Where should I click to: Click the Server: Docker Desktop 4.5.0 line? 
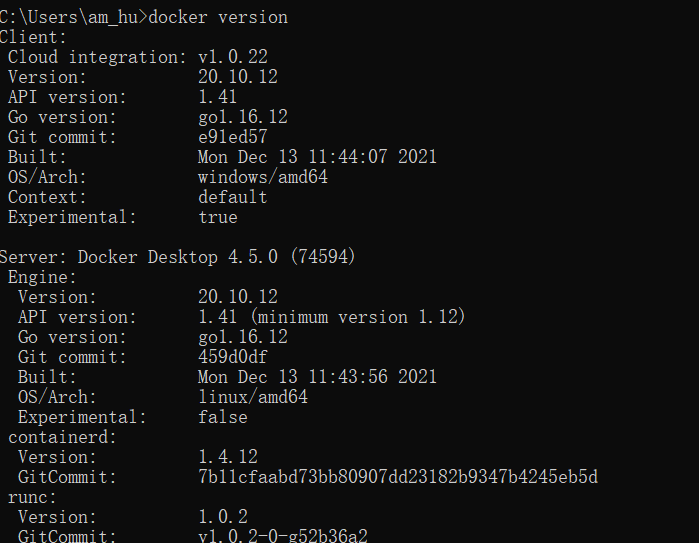pyautogui.click(x=177, y=257)
